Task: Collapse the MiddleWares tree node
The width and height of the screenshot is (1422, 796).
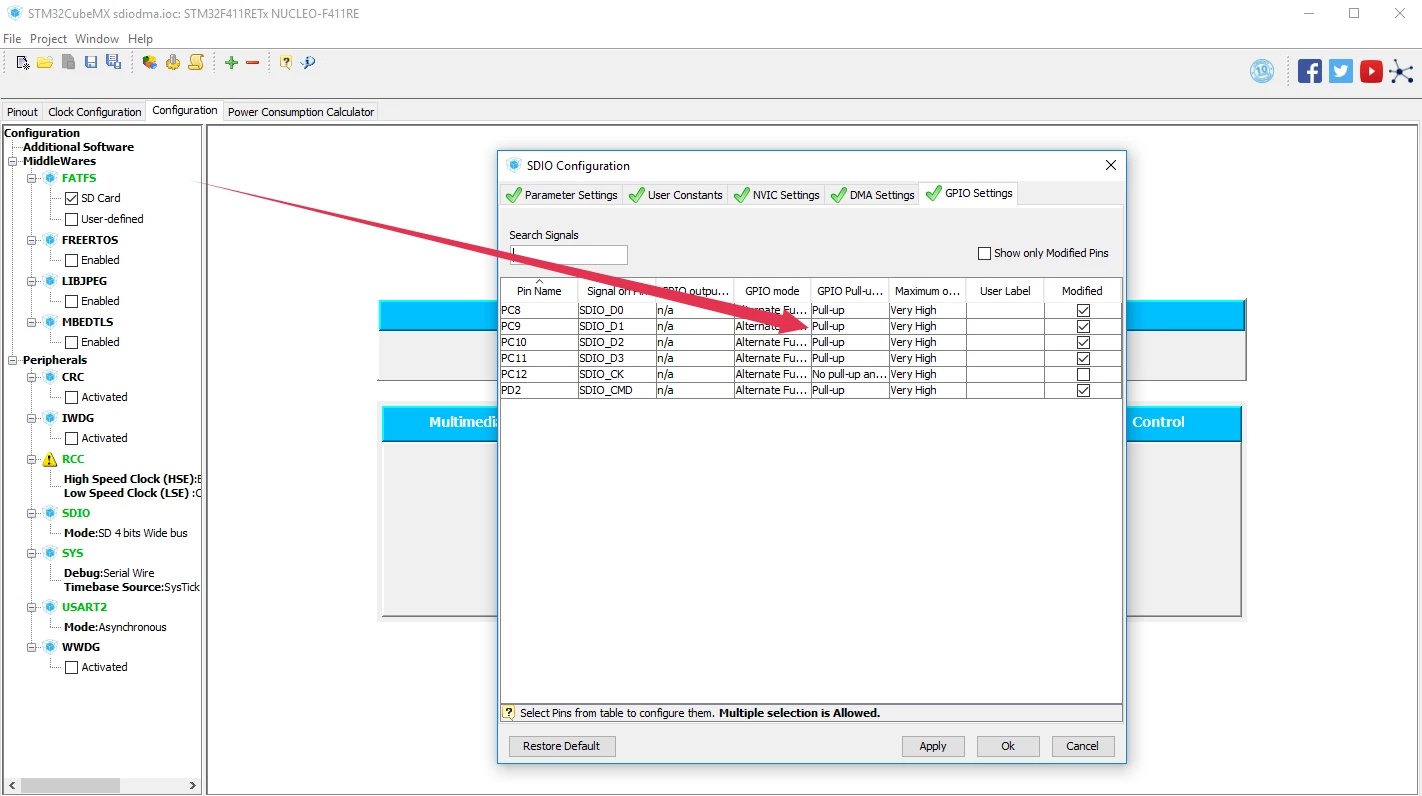Action: click(13, 161)
